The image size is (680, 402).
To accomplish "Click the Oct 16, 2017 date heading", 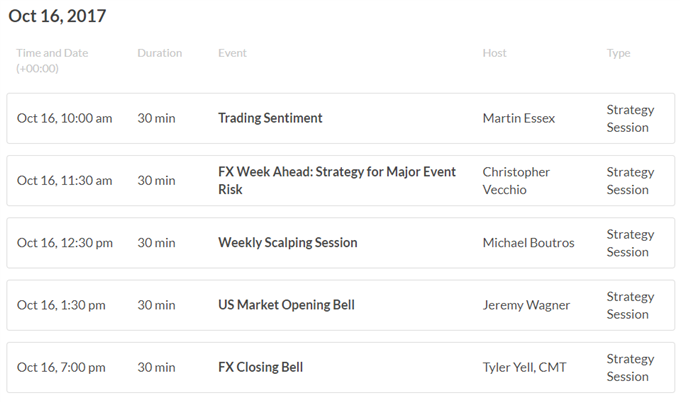I will (x=57, y=16).
